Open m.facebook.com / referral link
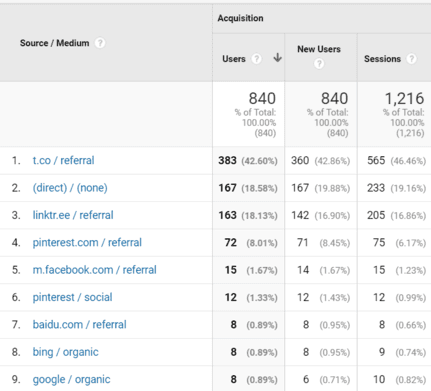Viewport: 431px width, 391px height. 94,270
